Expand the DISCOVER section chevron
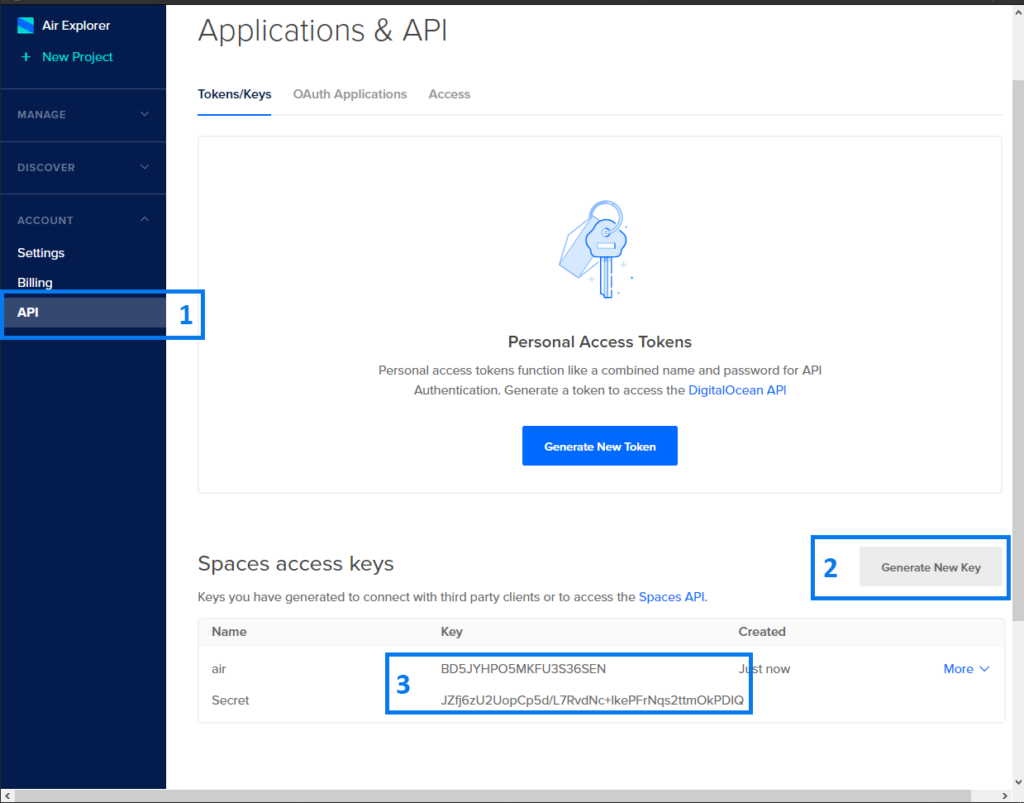Screen dimensions: 1024x803 click(x=144, y=167)
